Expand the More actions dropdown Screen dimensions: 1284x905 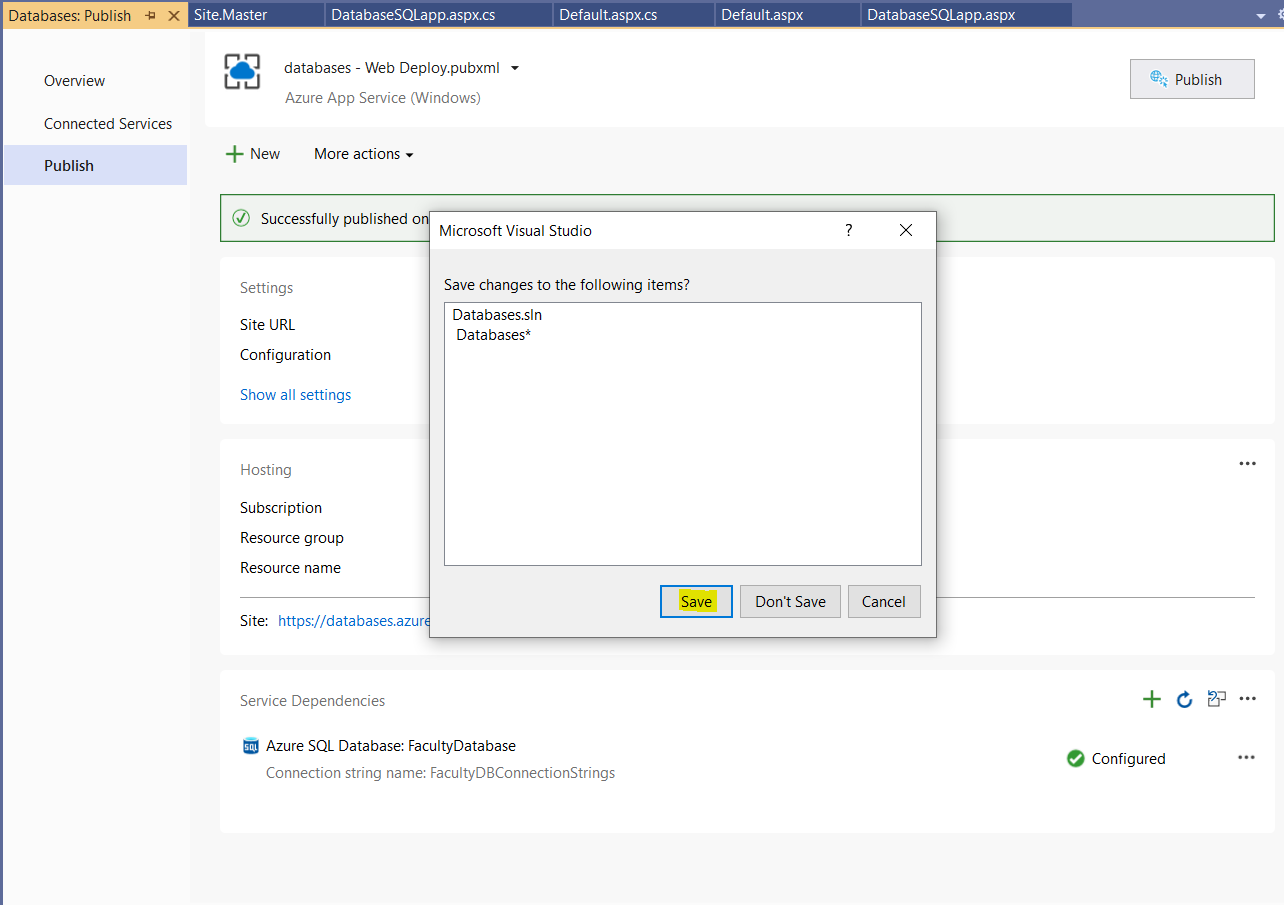pos(364,153)
